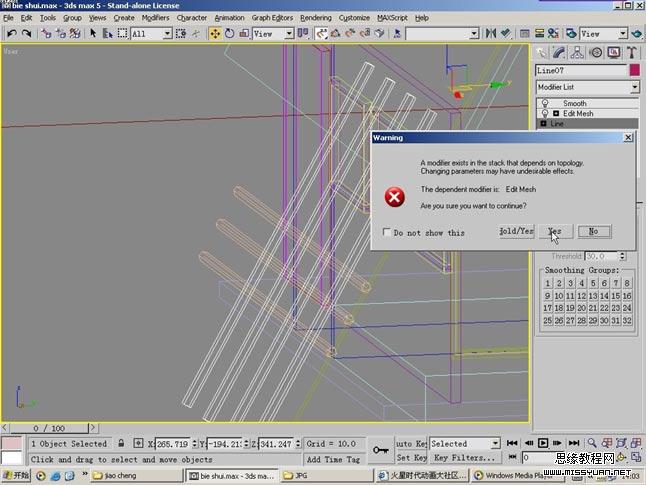This screenshot has height=485, width=646.
Task: Click the Use Pivot Point Center icon
Action: (303, 33)
